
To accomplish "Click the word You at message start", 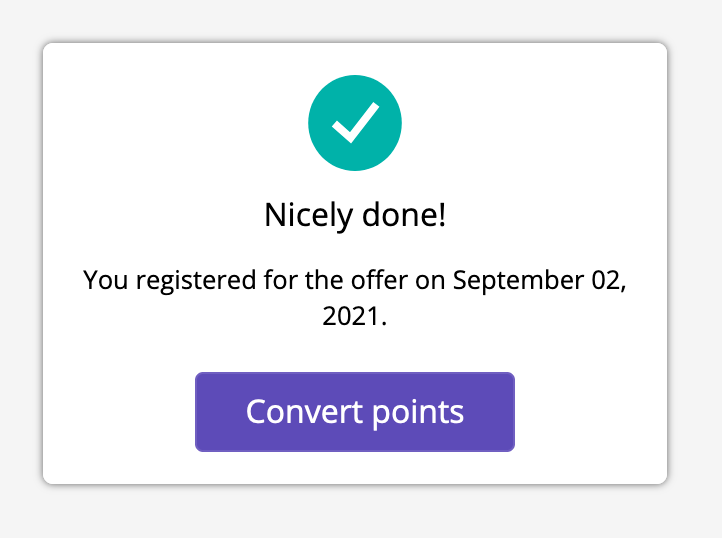I will (105, 280).
